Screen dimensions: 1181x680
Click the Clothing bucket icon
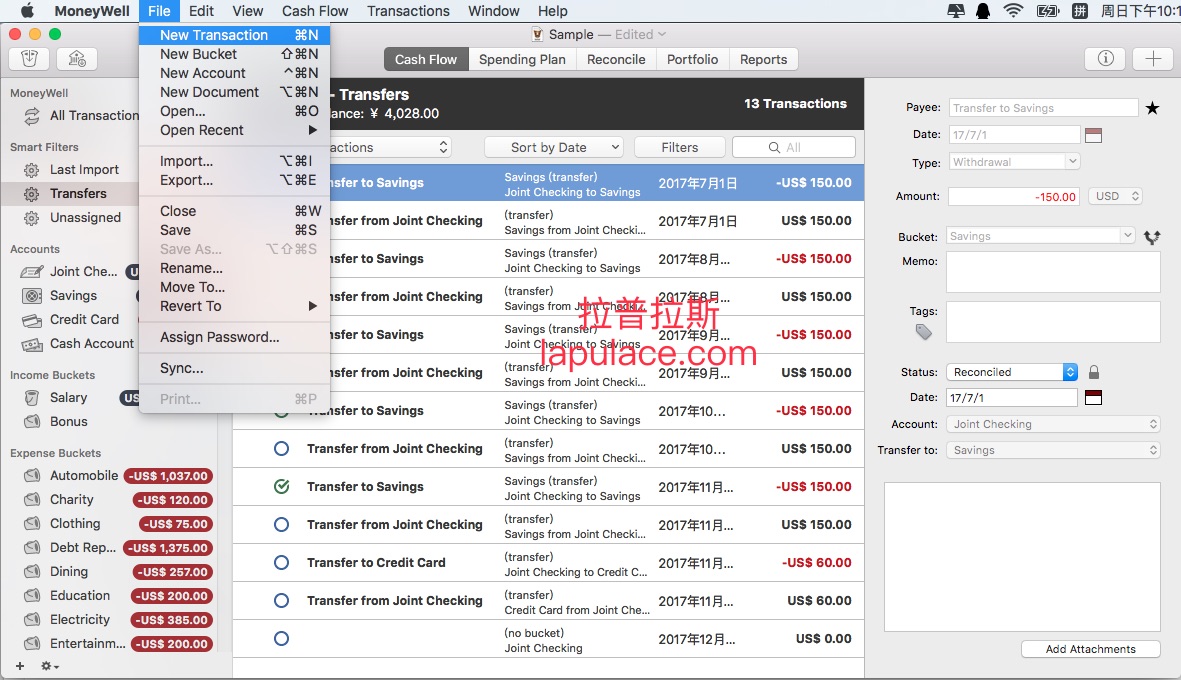[32, 524]
